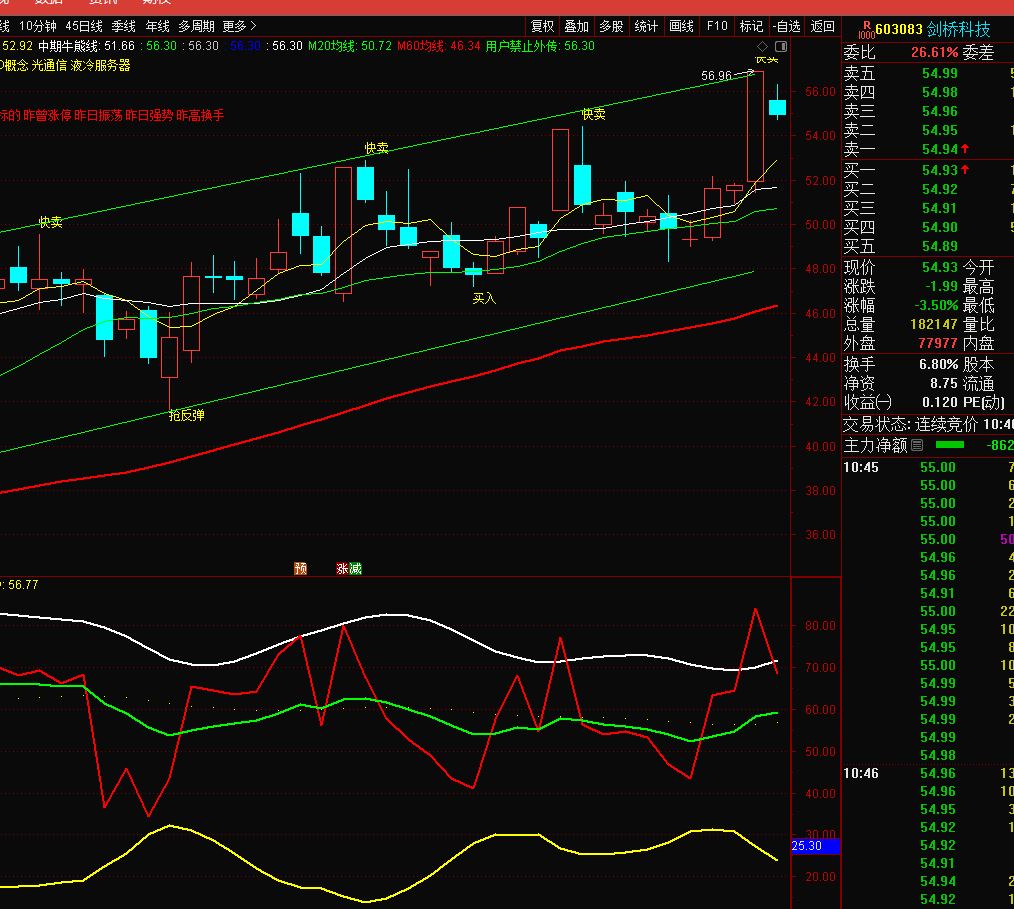Click the 净资 value 8.75

944,383
